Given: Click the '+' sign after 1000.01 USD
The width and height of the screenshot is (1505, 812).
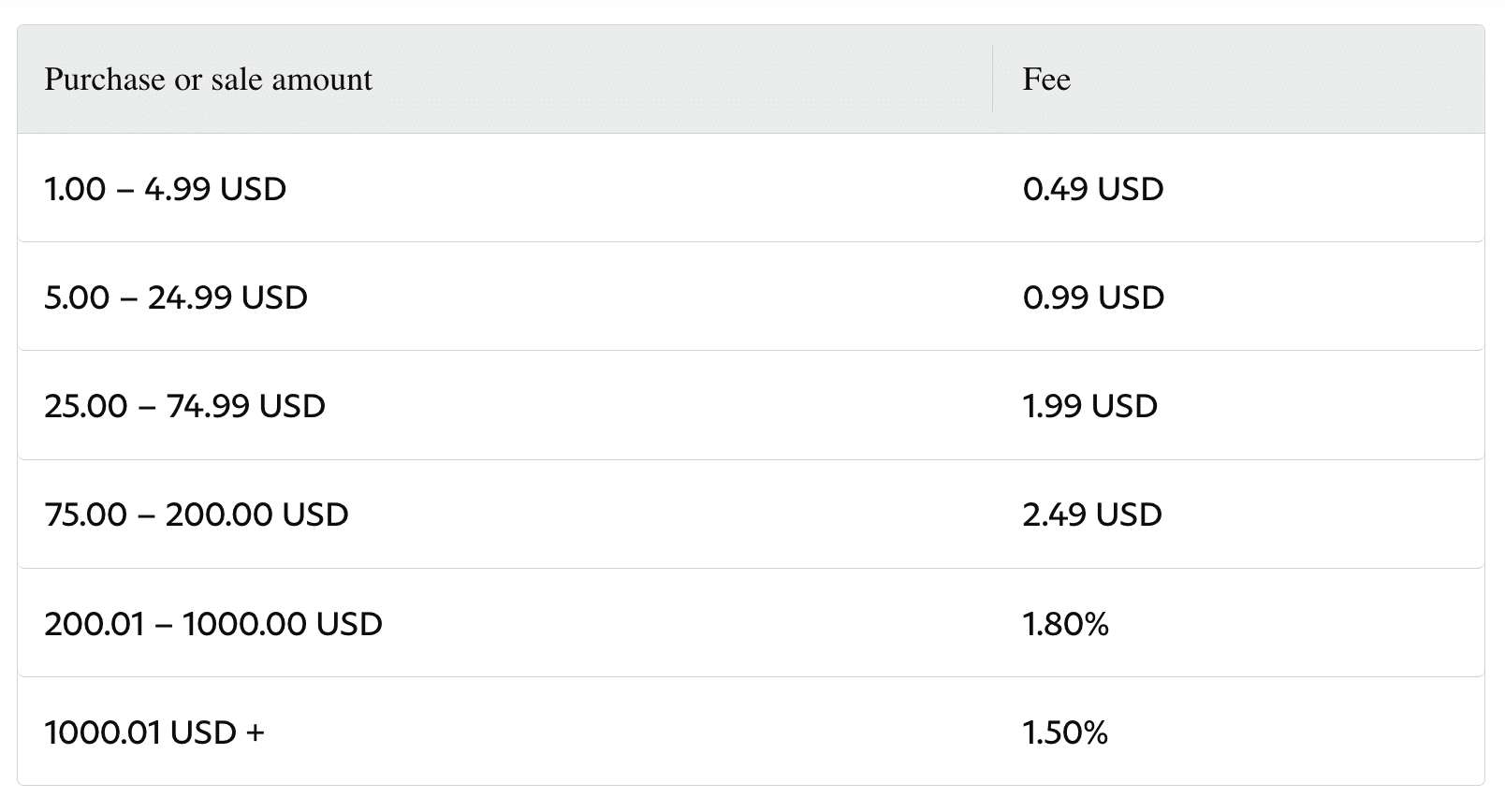Looking at the screenshot, I should coord(255,732).
